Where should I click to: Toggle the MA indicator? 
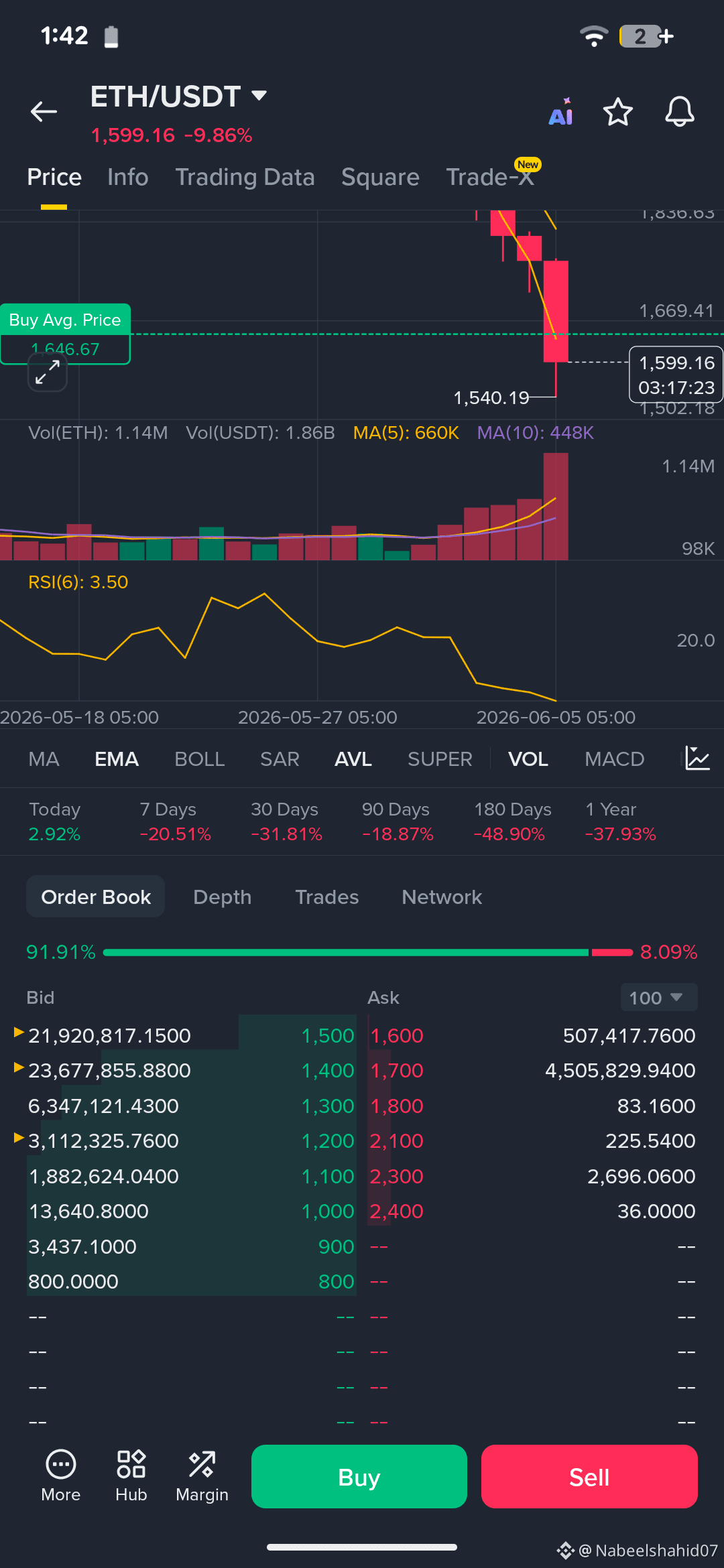(44, 759)
